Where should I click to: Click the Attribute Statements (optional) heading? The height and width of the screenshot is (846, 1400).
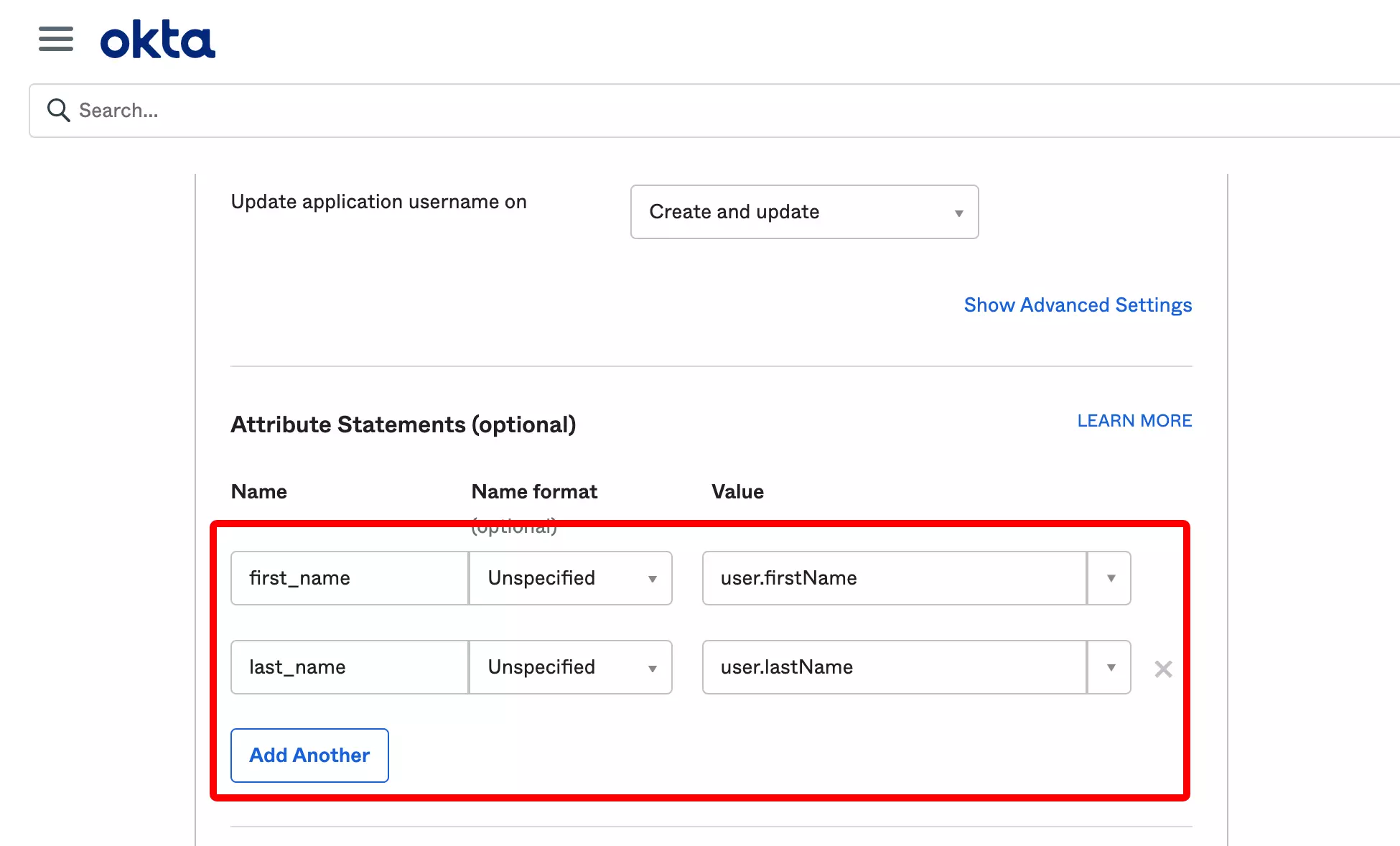tap(403, 424)
